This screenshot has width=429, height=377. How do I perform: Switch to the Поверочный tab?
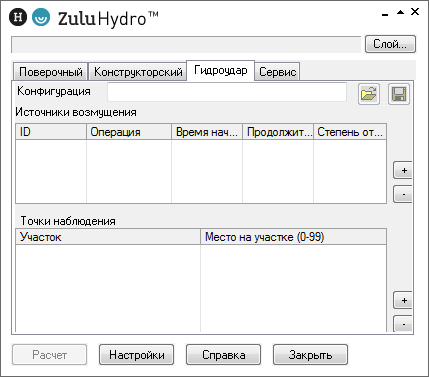coord(51,72)
